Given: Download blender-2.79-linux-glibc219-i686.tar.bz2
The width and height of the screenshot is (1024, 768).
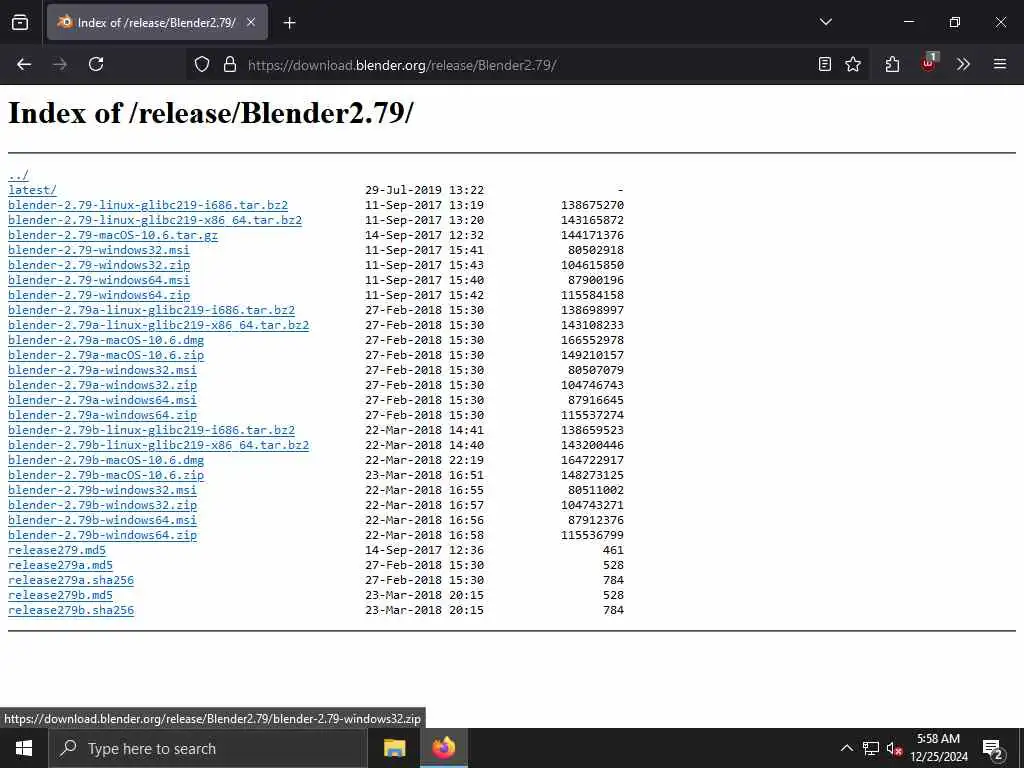Looking at the screenshot, I should (148, 205).
